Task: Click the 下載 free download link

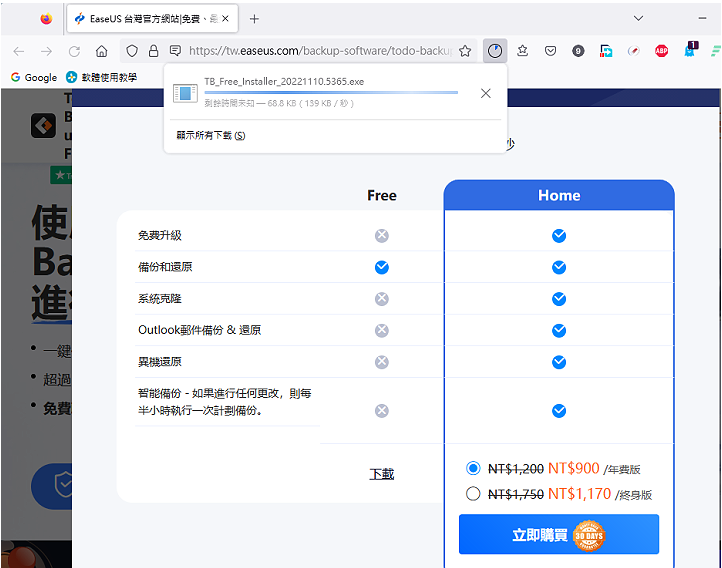Action: pyautogui.click(x=382, y=474)
